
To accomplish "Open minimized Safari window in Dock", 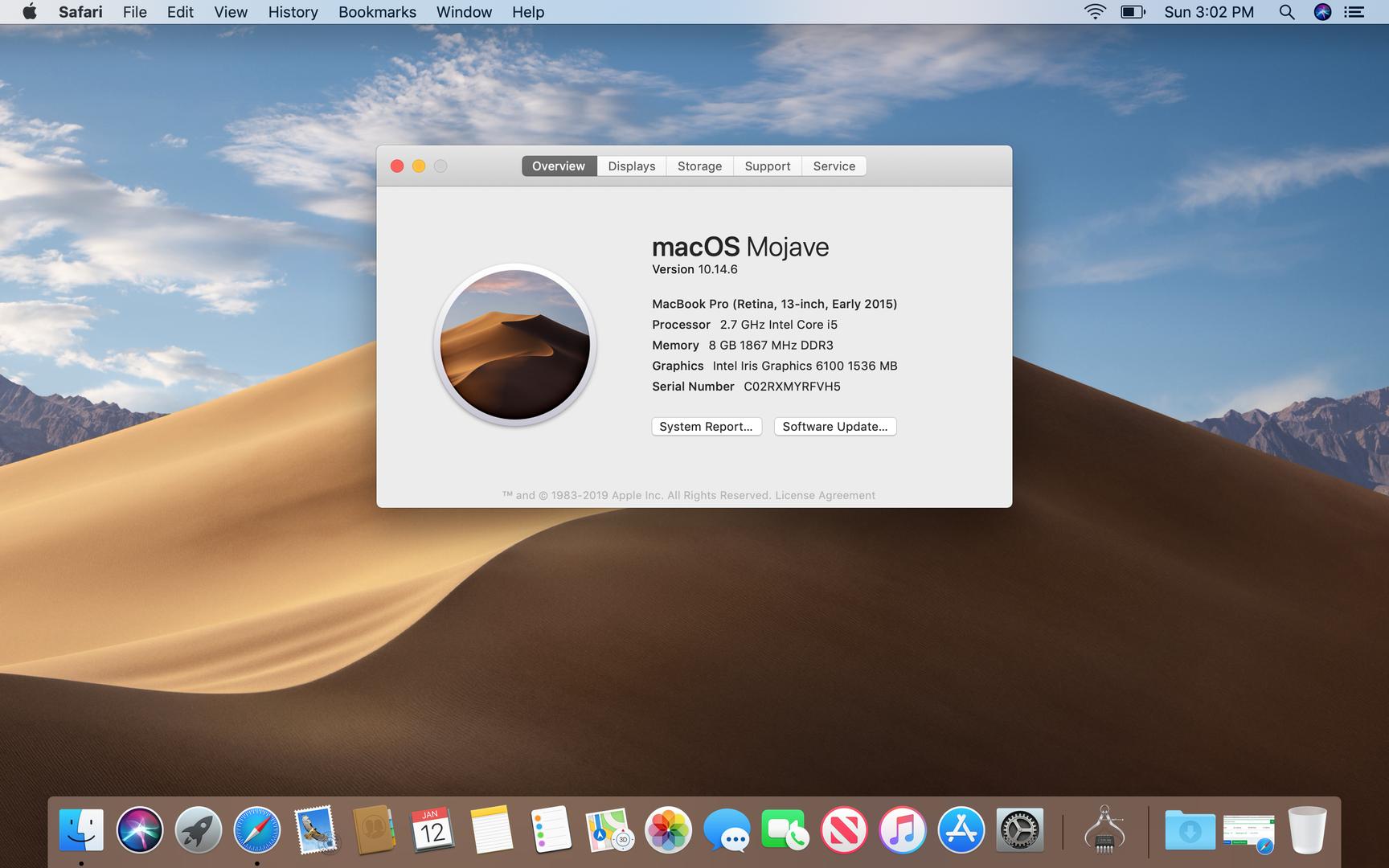I will tap(1249, 833).
